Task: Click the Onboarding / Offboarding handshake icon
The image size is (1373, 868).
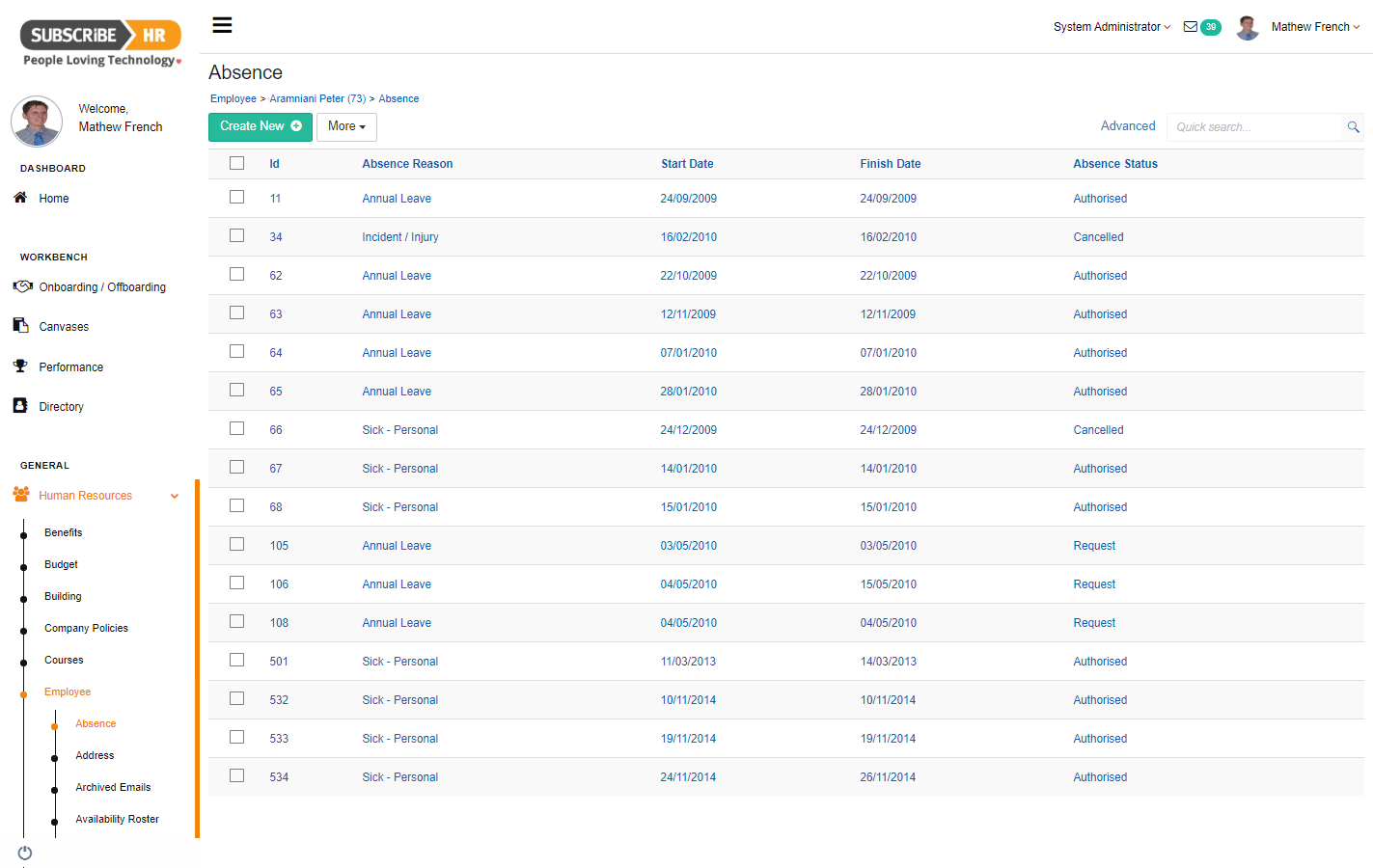Action: pos(22,286)
